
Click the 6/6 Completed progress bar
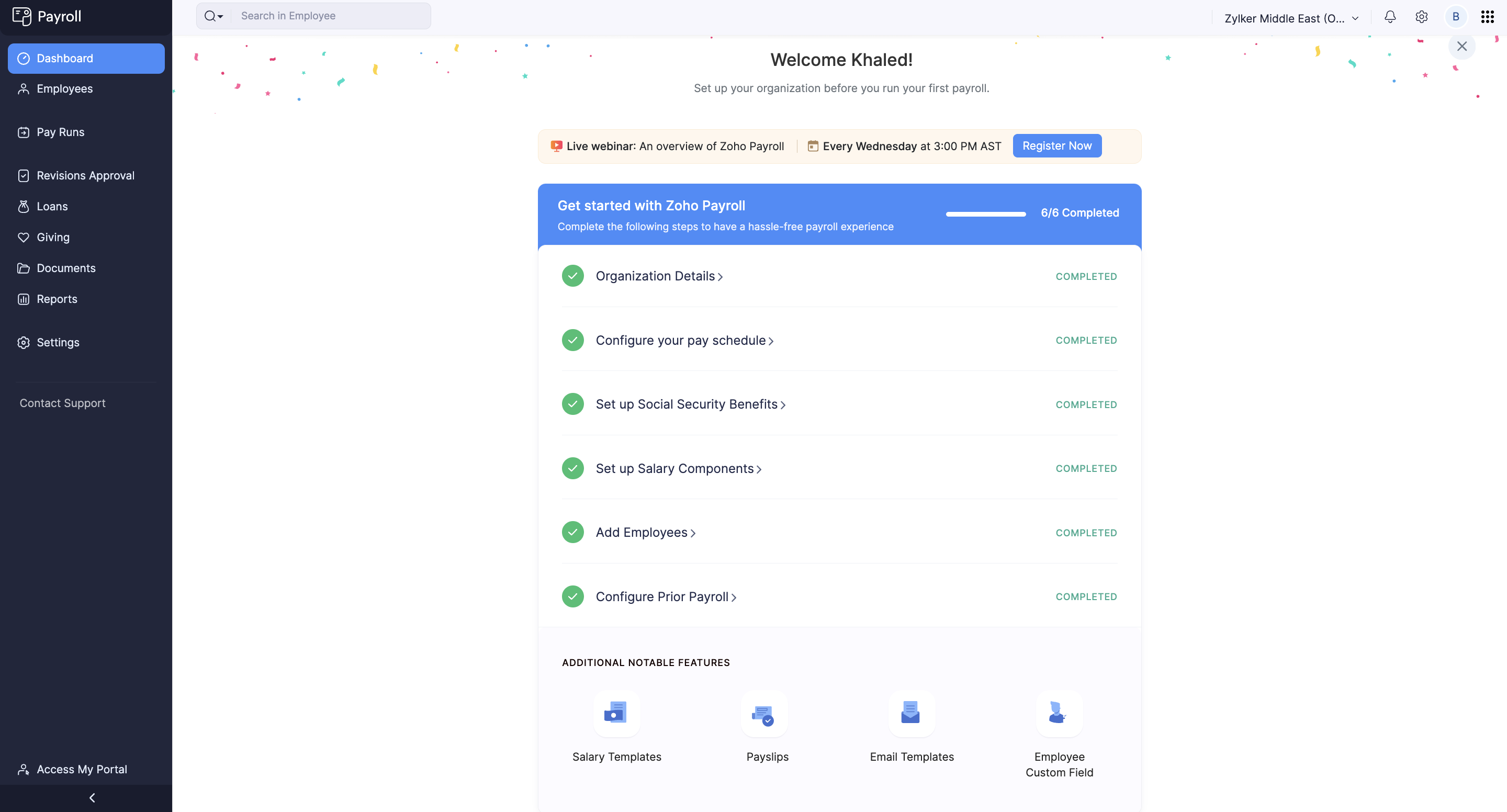985,213
